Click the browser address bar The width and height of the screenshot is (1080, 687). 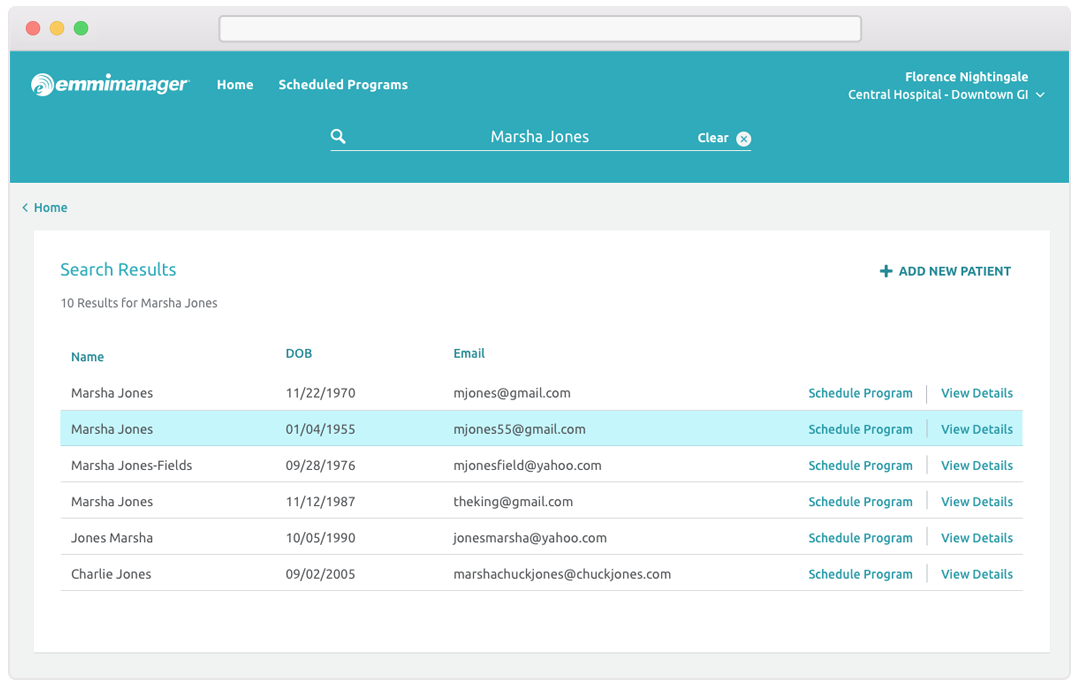(540, 28)
